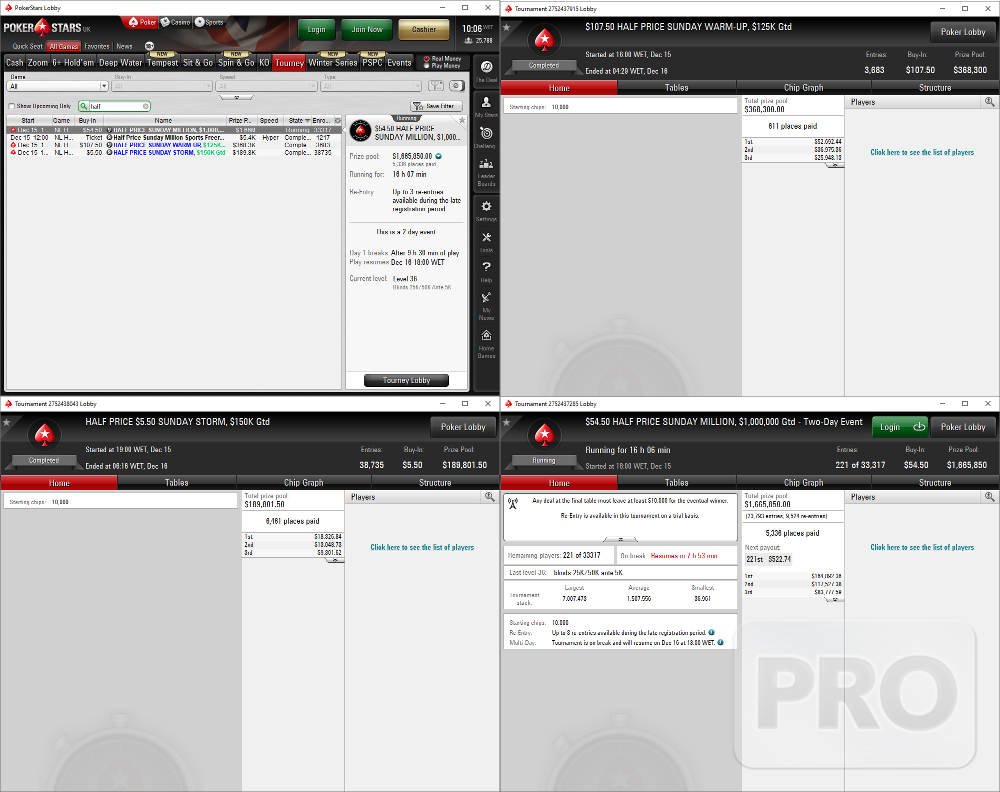Viewport: 1000px width, 792px height.
Task: Click the funnel filter icon button
Action: [436, 85]
